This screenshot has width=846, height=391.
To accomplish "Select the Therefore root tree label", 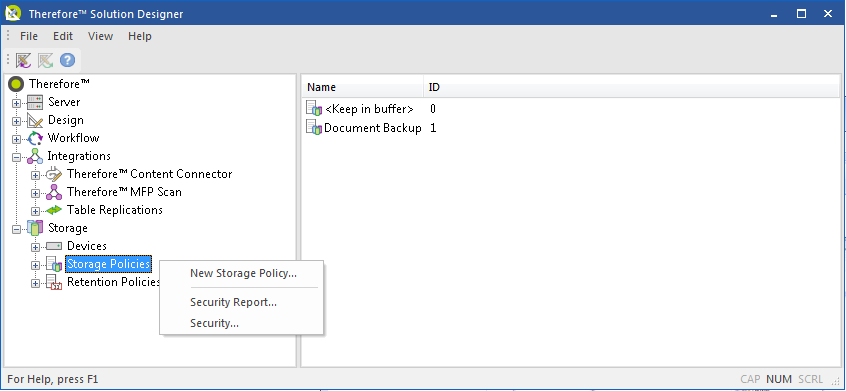I will (59, 84).
